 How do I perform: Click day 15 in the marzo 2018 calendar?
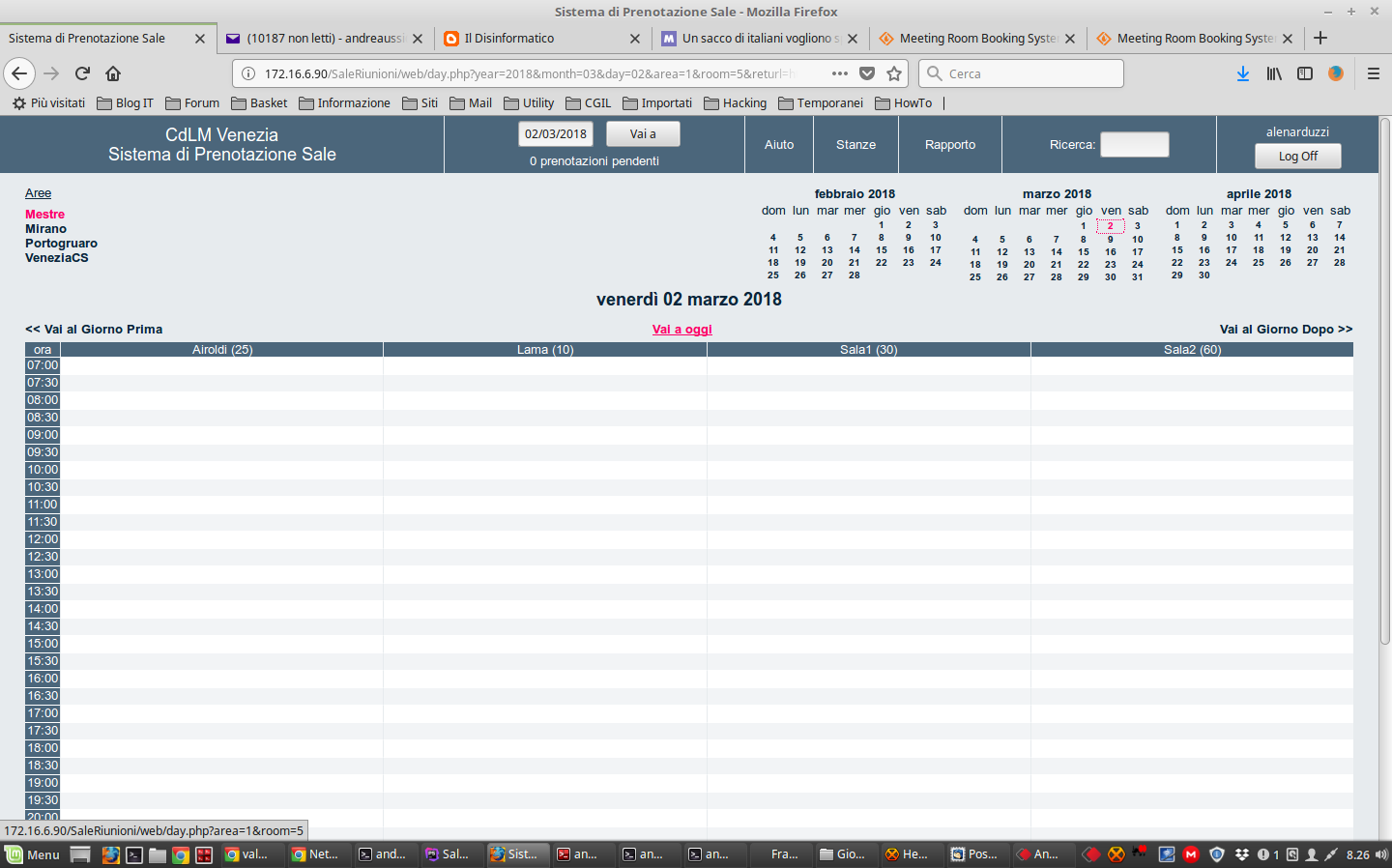pos(1084,252)
